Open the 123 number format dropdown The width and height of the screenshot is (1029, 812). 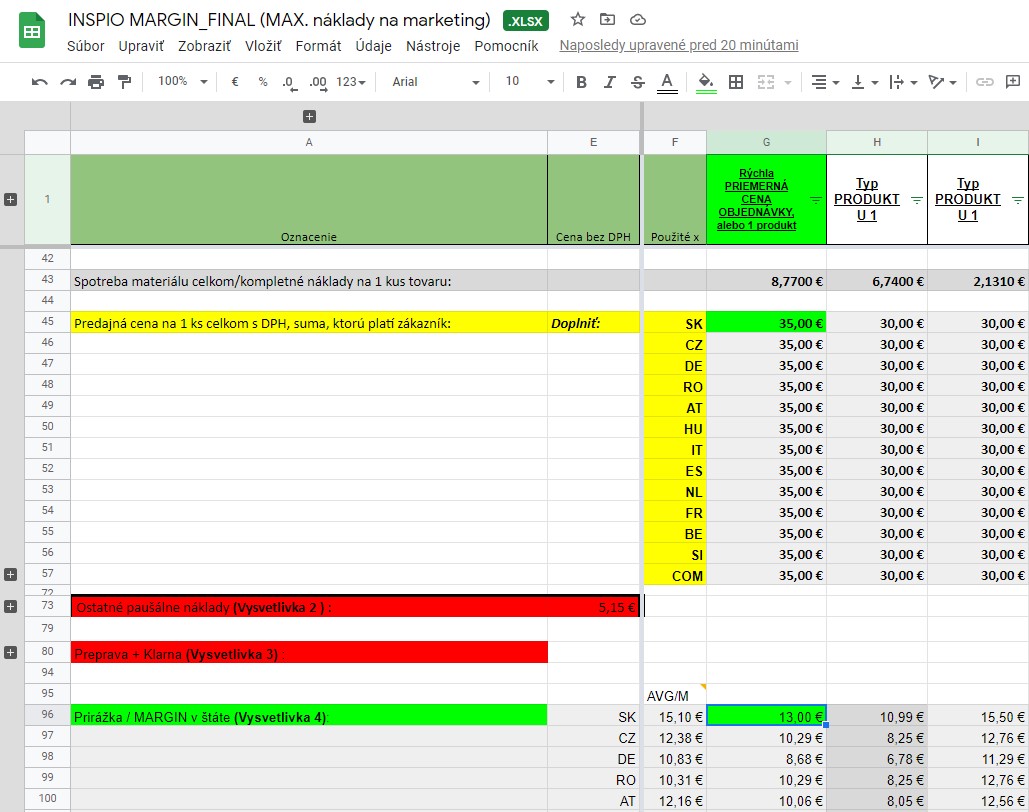click(351, 82)
